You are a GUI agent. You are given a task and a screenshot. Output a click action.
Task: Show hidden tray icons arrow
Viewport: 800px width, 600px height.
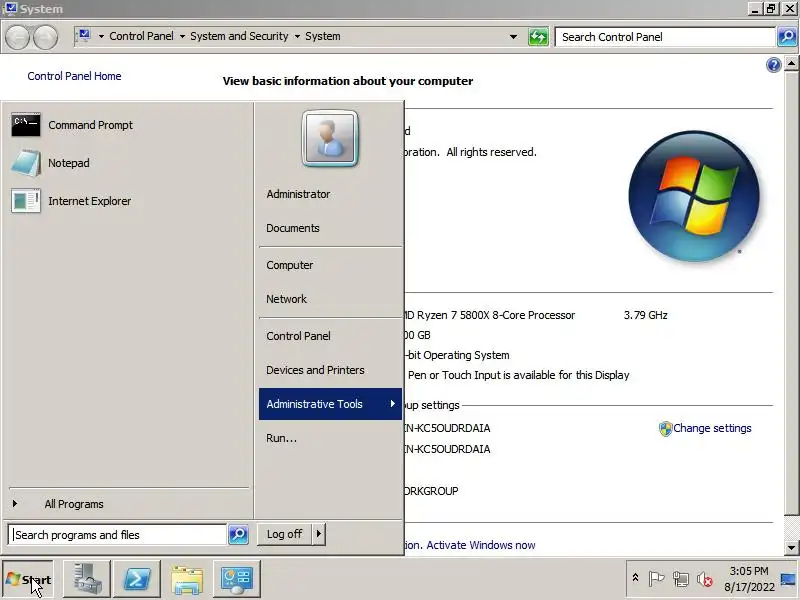pos(635,578)
